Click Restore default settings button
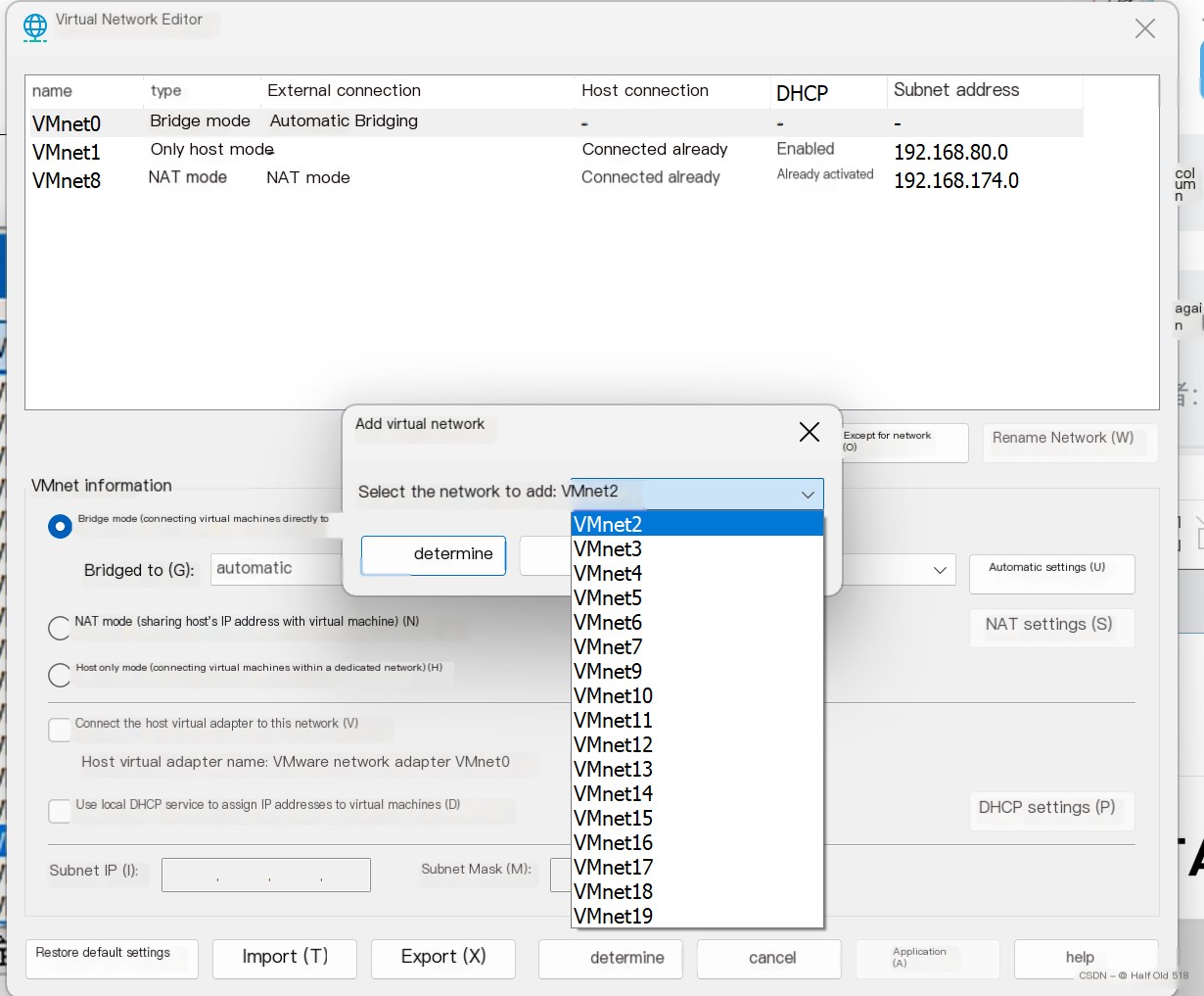1204x996 pixels. pos(112,959)
